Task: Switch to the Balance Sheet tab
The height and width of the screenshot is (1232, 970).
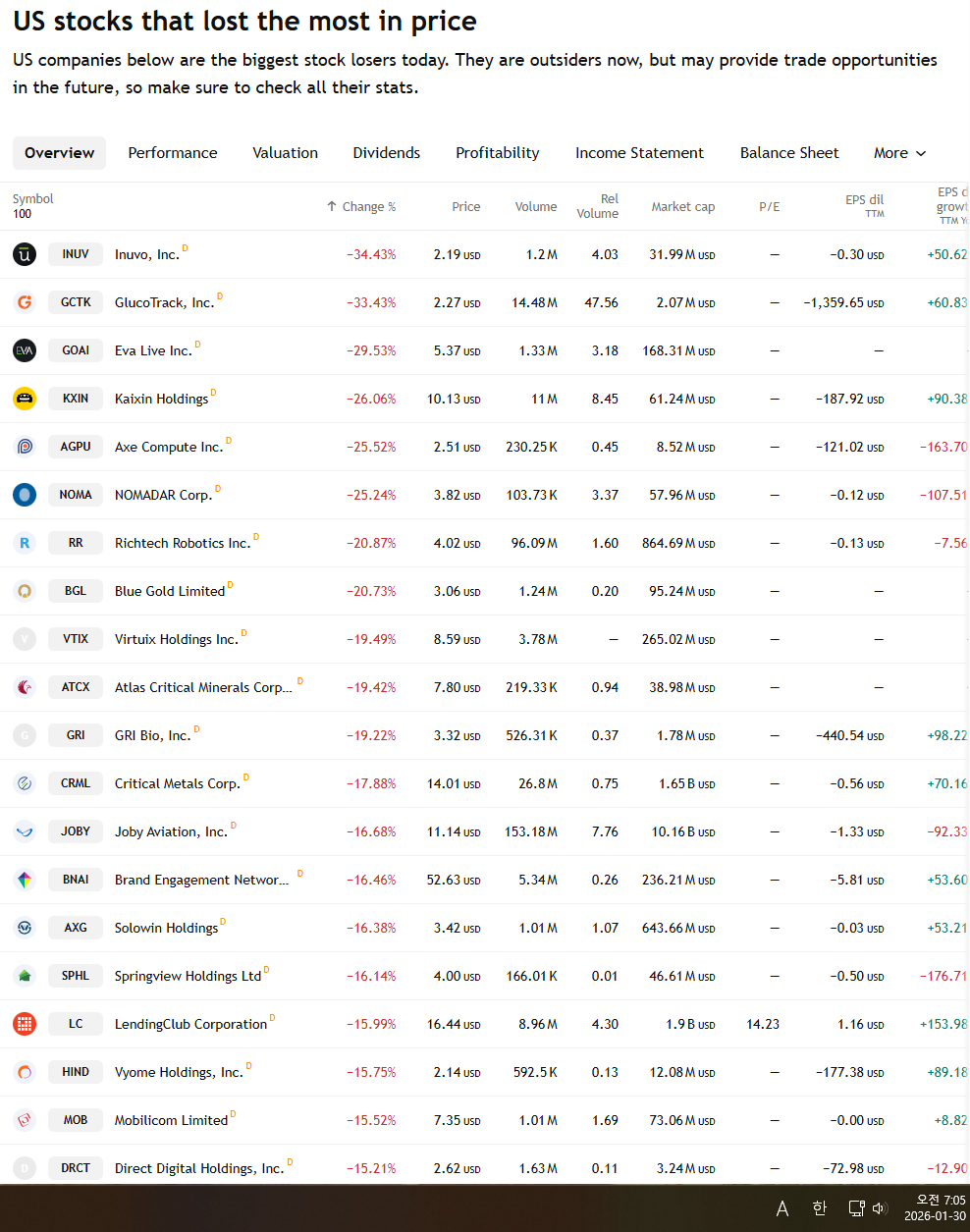Action: (x=789, y=153)
